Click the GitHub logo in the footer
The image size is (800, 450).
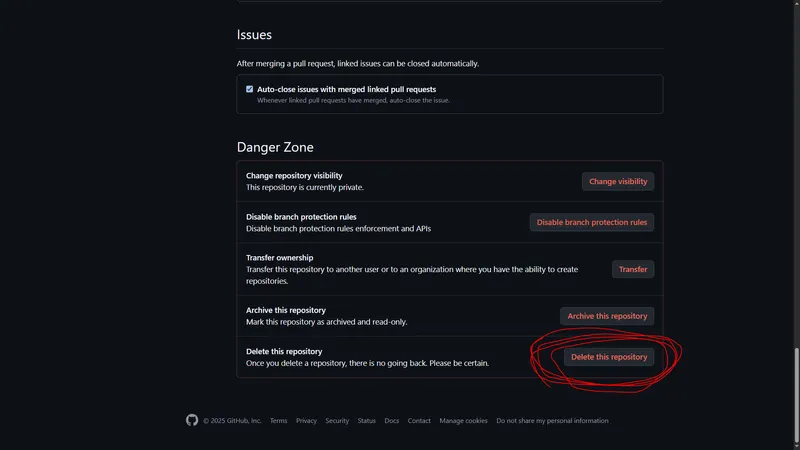(192, 421)
